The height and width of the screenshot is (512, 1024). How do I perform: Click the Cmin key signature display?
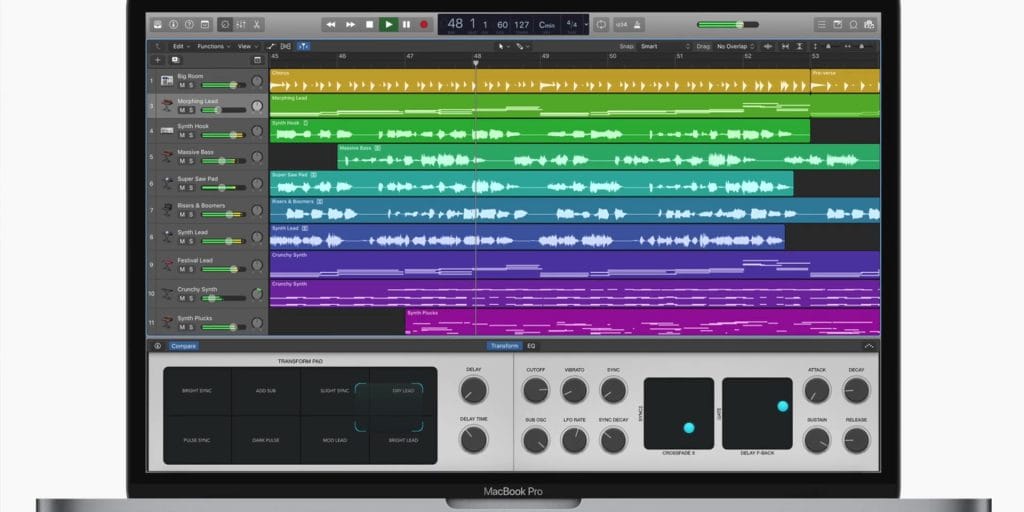click(x=546, y=25)
